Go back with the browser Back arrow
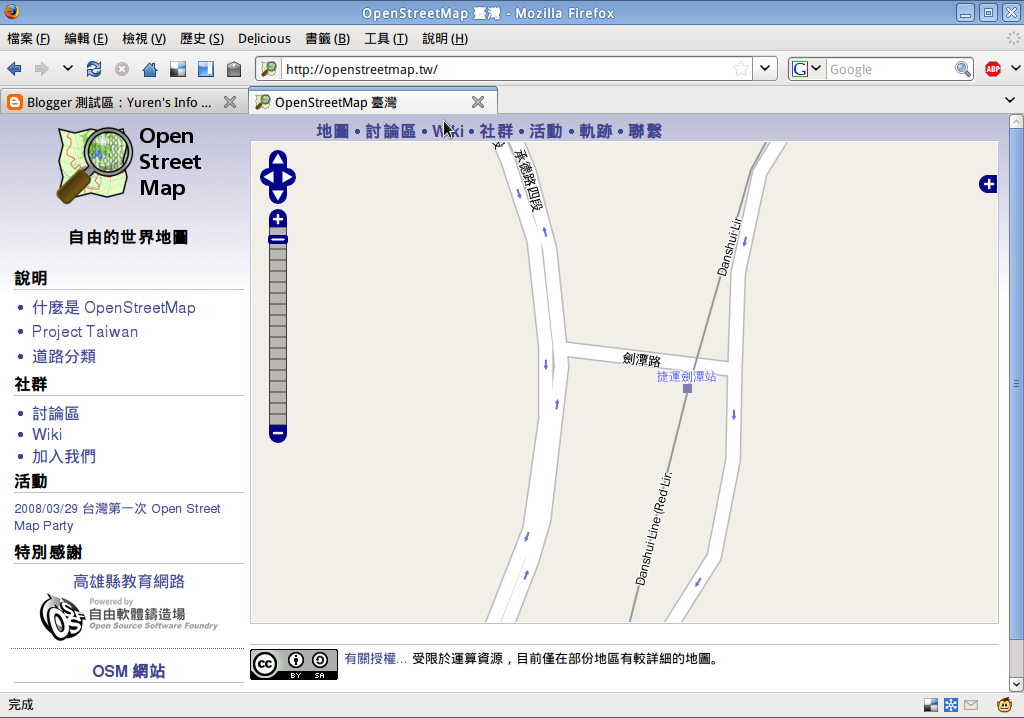Screen dimensions: 1024x718 click(14, 69)
